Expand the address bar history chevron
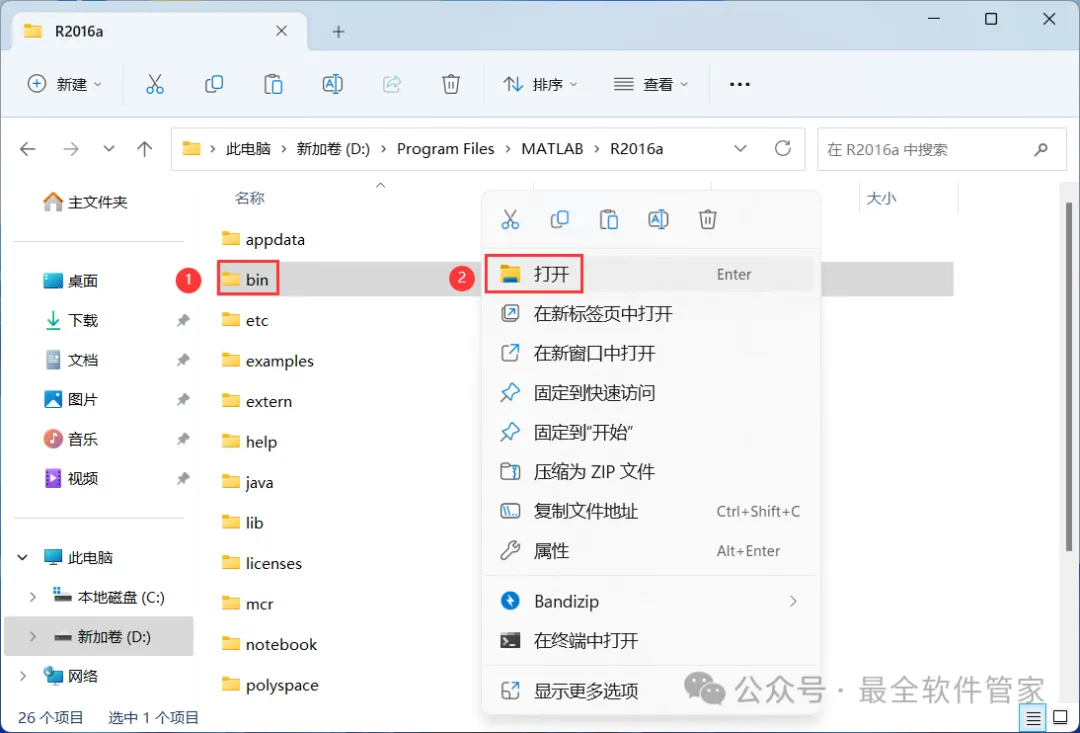Viewport: 1080px width, 733px height. [740, 149]
